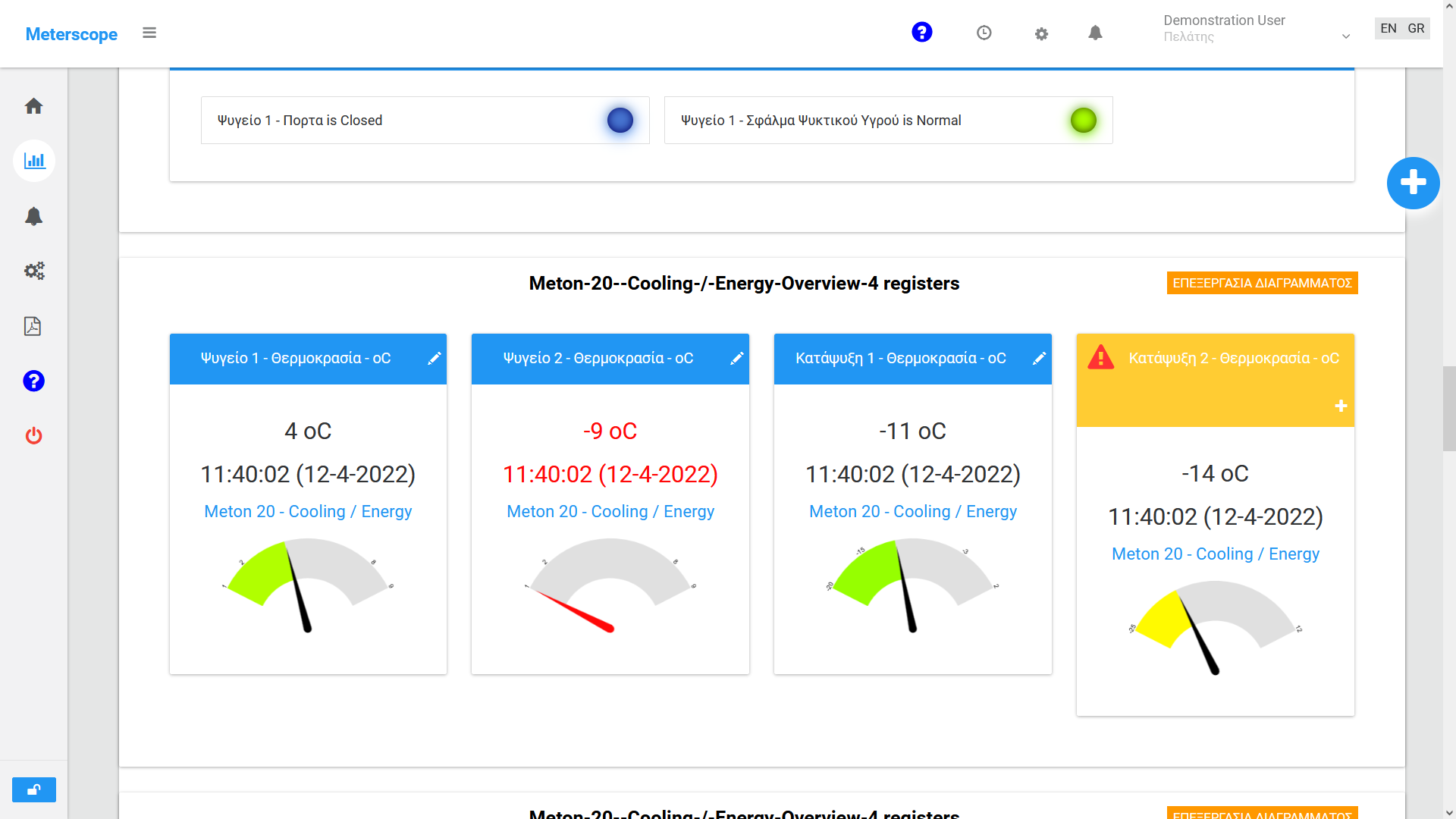
Task: Click the Κατάψυξη 2 yellow gauge
Action: click(x=1216, y=626)
